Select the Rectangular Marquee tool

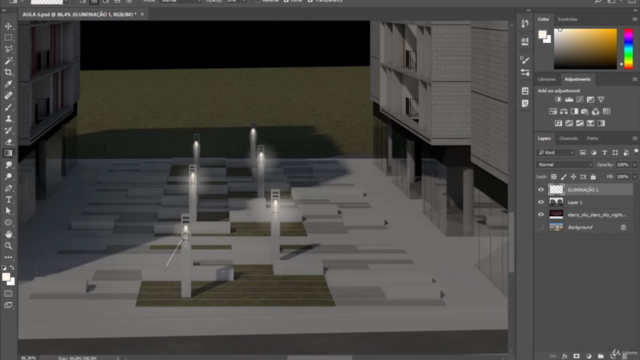[x=8, y=38]
